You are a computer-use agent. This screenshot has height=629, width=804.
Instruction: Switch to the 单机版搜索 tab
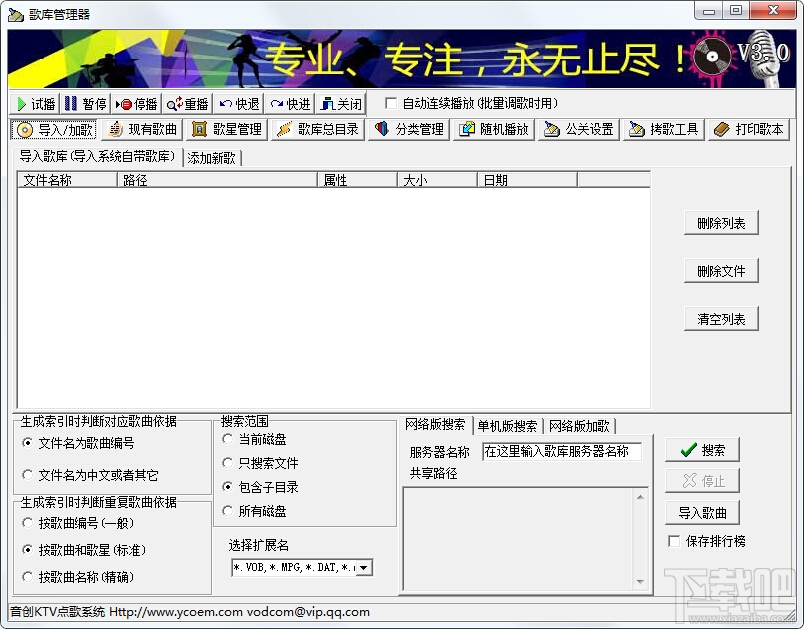(x=507, y=425)
